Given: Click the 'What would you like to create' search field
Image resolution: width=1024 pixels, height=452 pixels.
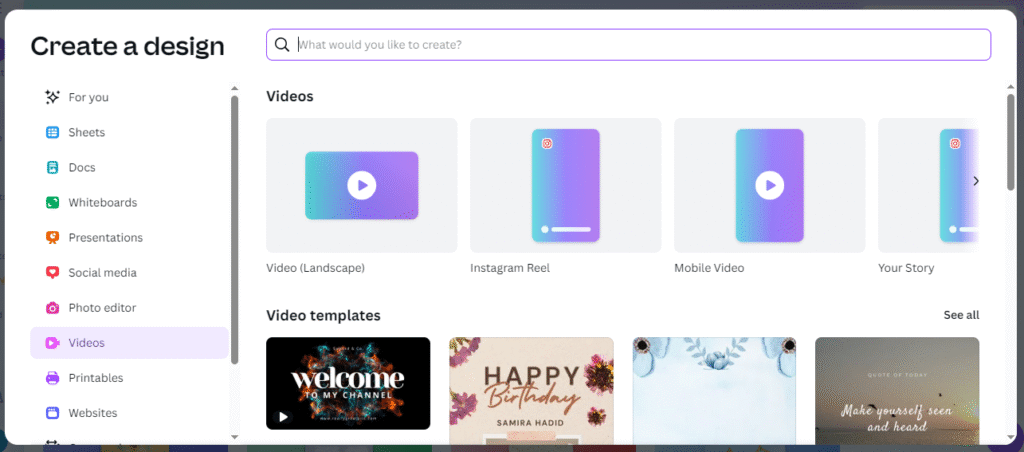Looking at the screenshot, I should coord(640,45).
